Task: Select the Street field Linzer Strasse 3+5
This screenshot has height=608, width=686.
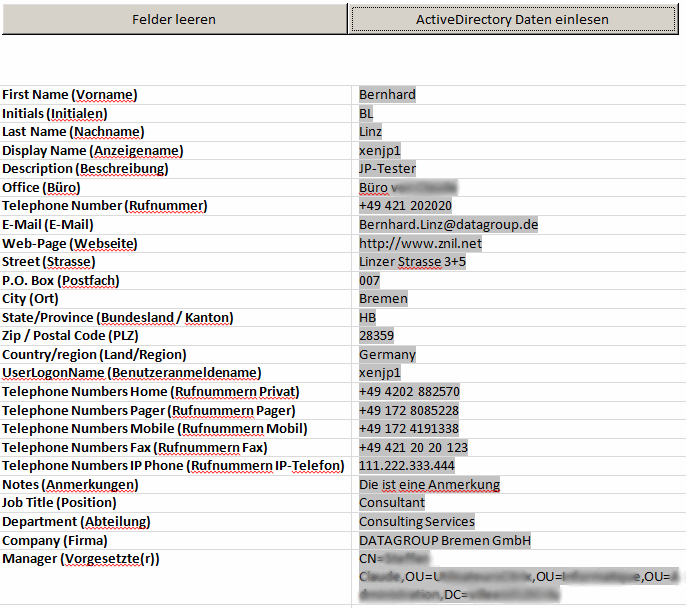Action: (412, 262)
